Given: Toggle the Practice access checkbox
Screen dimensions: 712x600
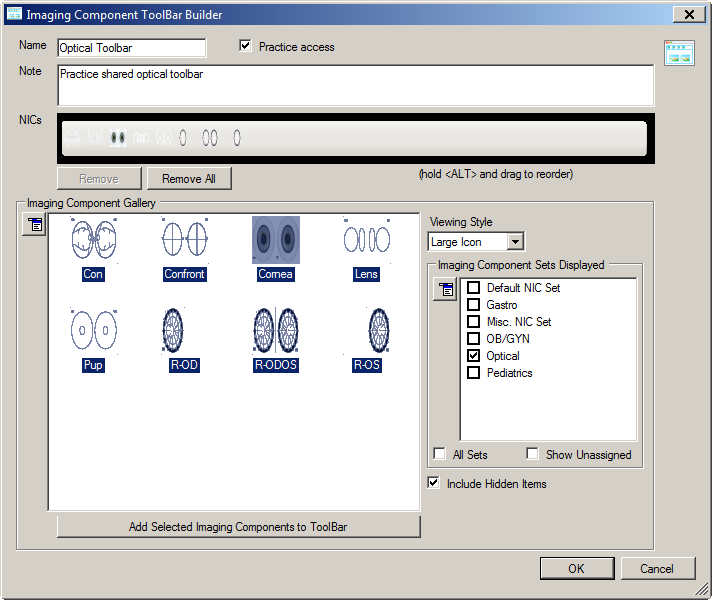Looking at the screenshot, I should [x=245, y=46].
